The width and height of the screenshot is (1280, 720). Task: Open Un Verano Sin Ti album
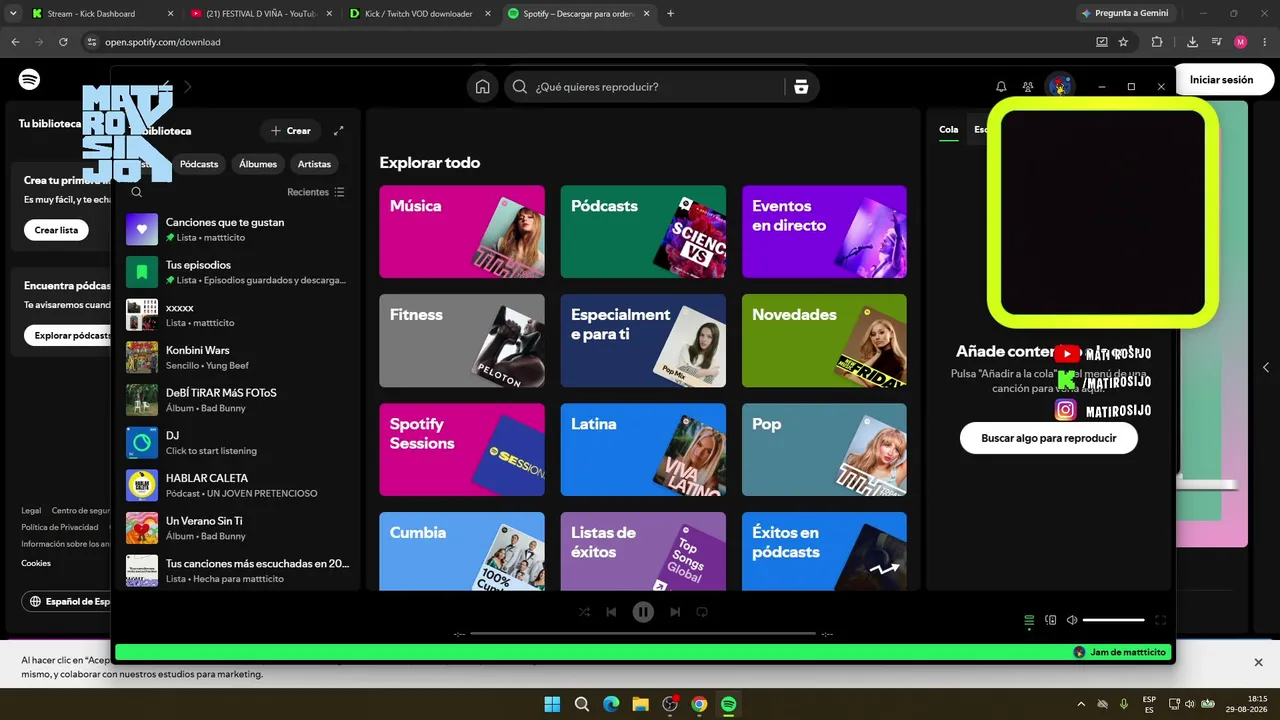click(237, 528)
